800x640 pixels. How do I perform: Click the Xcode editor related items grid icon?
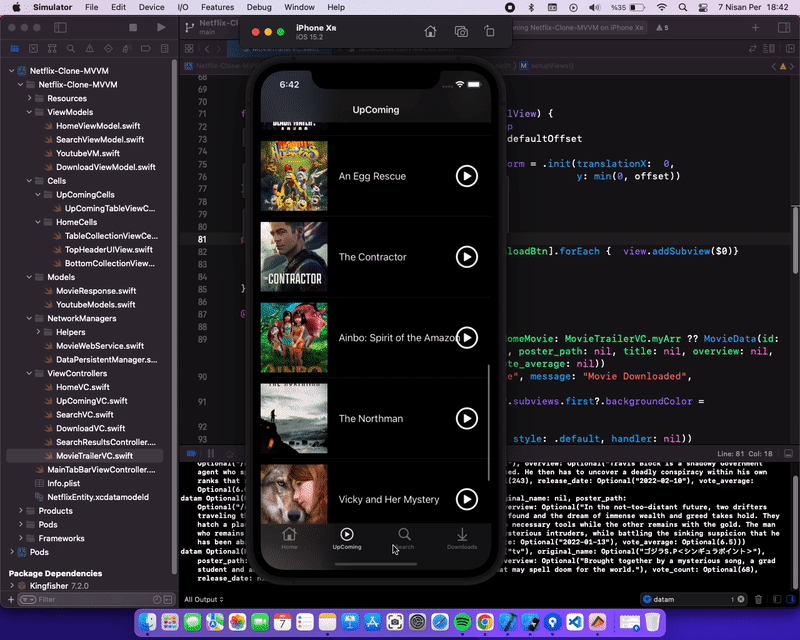point(189,48)
